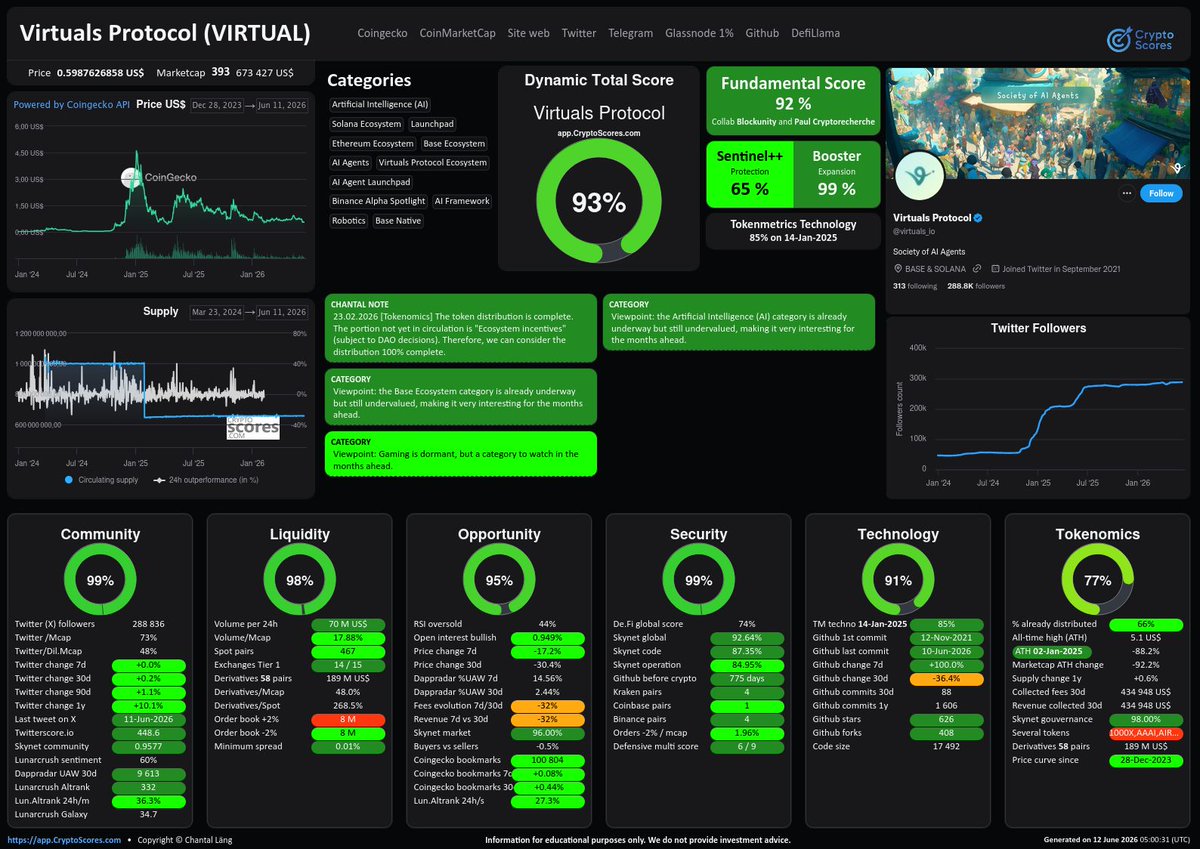Select the AI Agent Launchpad tag

pos(370,182)
